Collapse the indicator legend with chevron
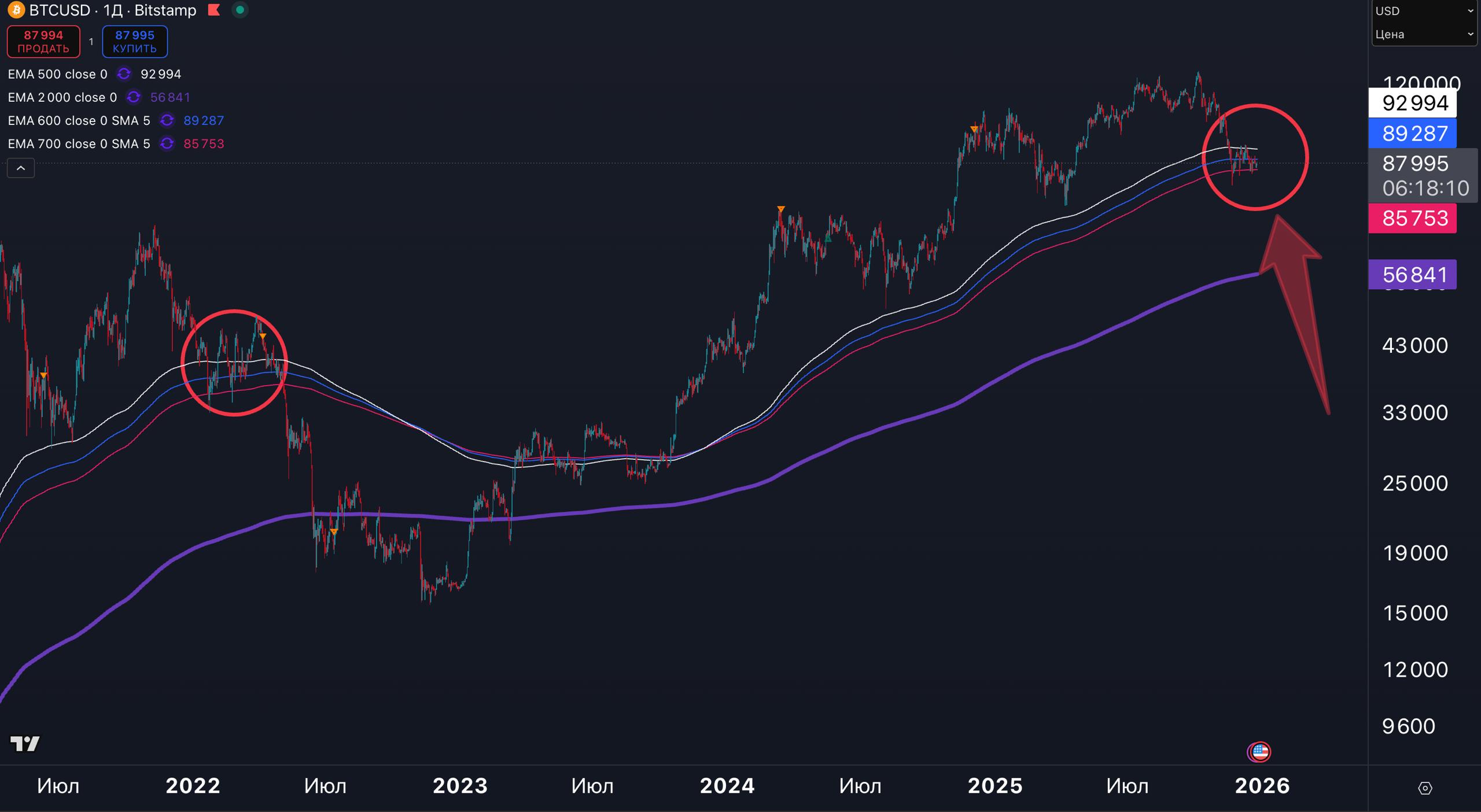1481x812 pixels. click(x=21, y=168)
